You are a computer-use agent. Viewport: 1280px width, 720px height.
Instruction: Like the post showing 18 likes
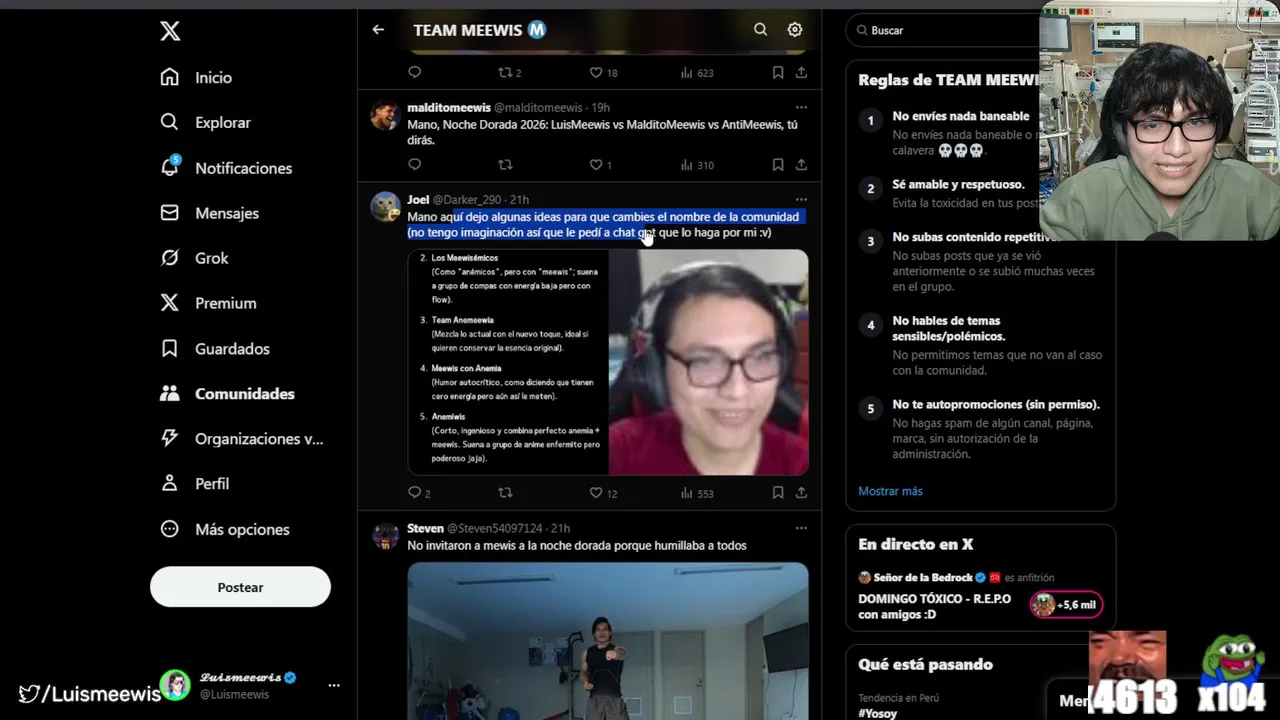602,72
